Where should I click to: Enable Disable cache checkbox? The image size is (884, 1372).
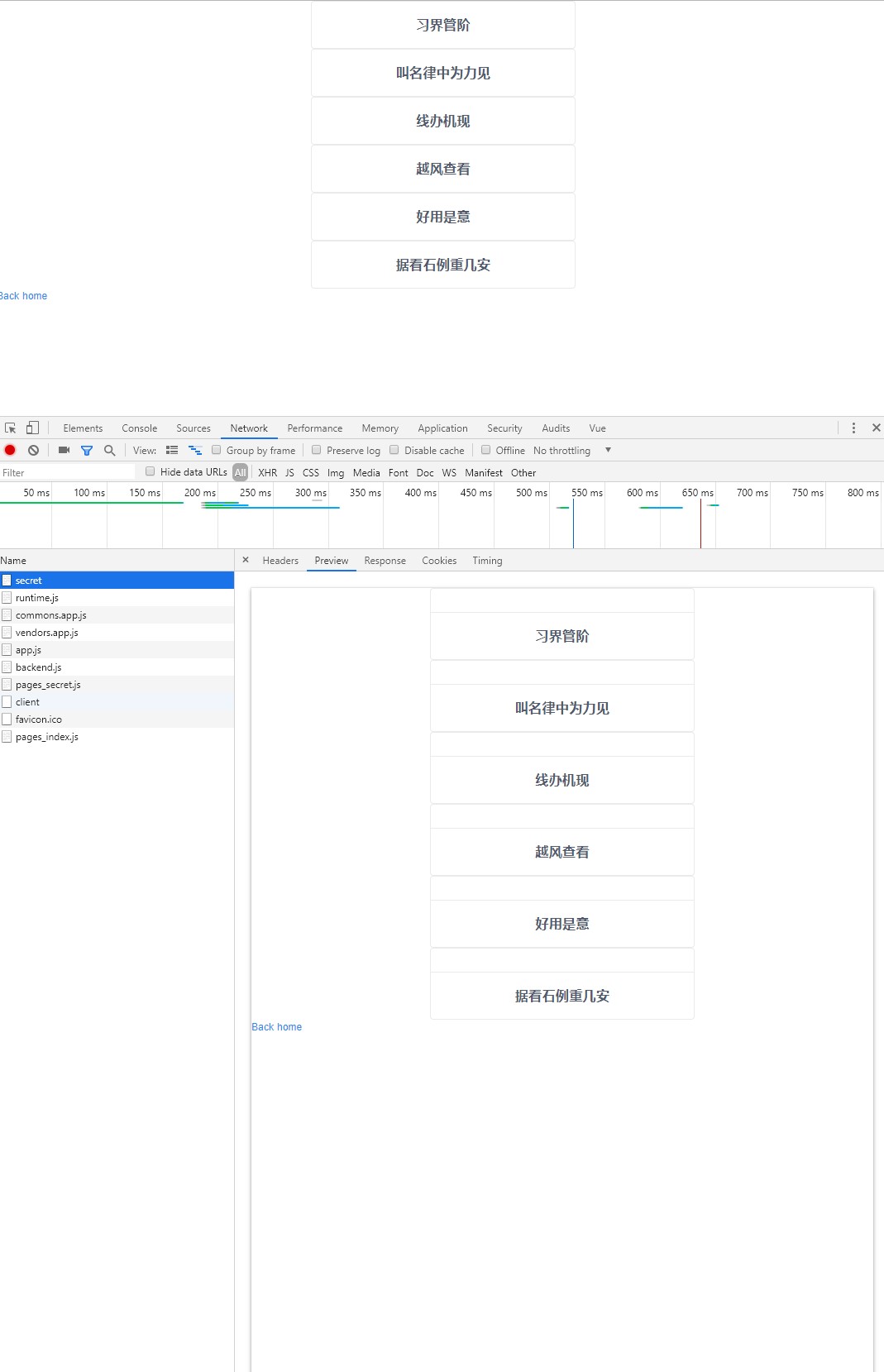pyautogui.click(x=394, y=450)
